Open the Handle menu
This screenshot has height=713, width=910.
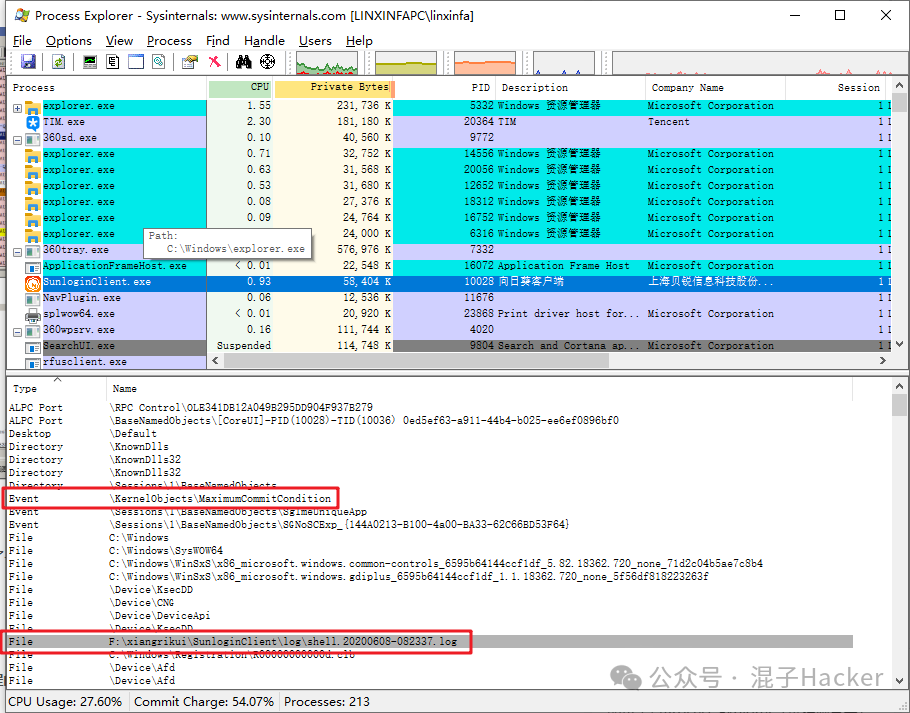tap(264, 41)
